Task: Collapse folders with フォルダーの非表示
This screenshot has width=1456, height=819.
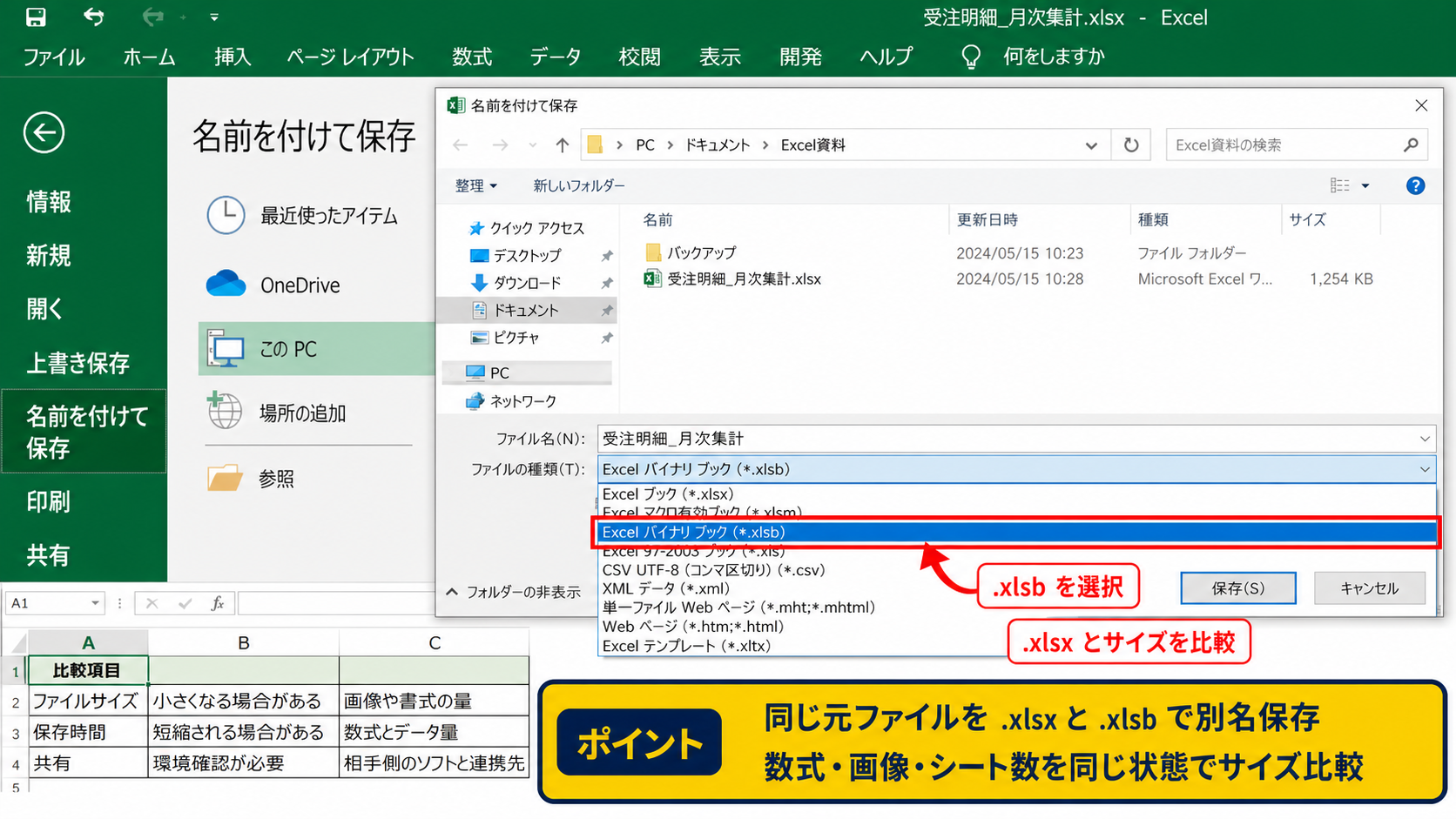Action: [514, 592]
